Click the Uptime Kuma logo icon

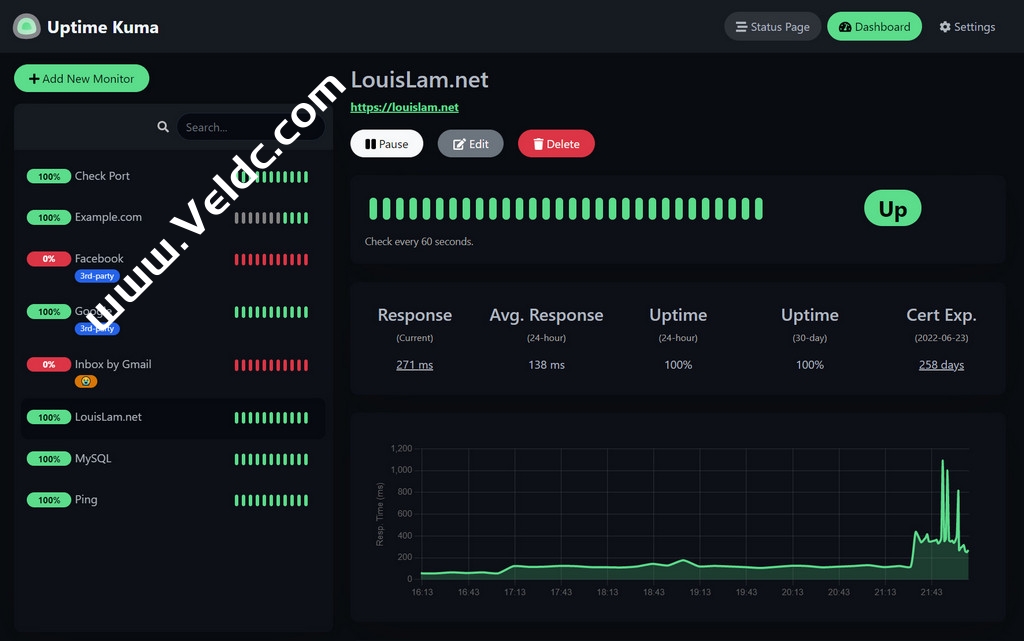[x=25, y=26]
